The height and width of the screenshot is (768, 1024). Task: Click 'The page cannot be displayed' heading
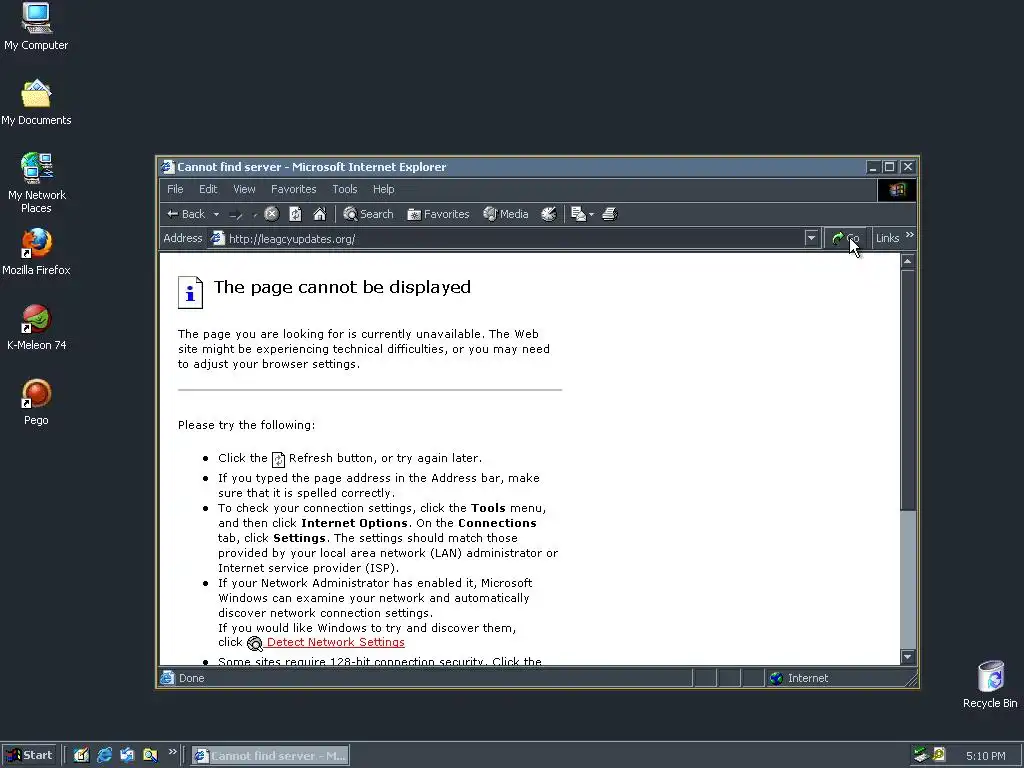tap(342, 287)
